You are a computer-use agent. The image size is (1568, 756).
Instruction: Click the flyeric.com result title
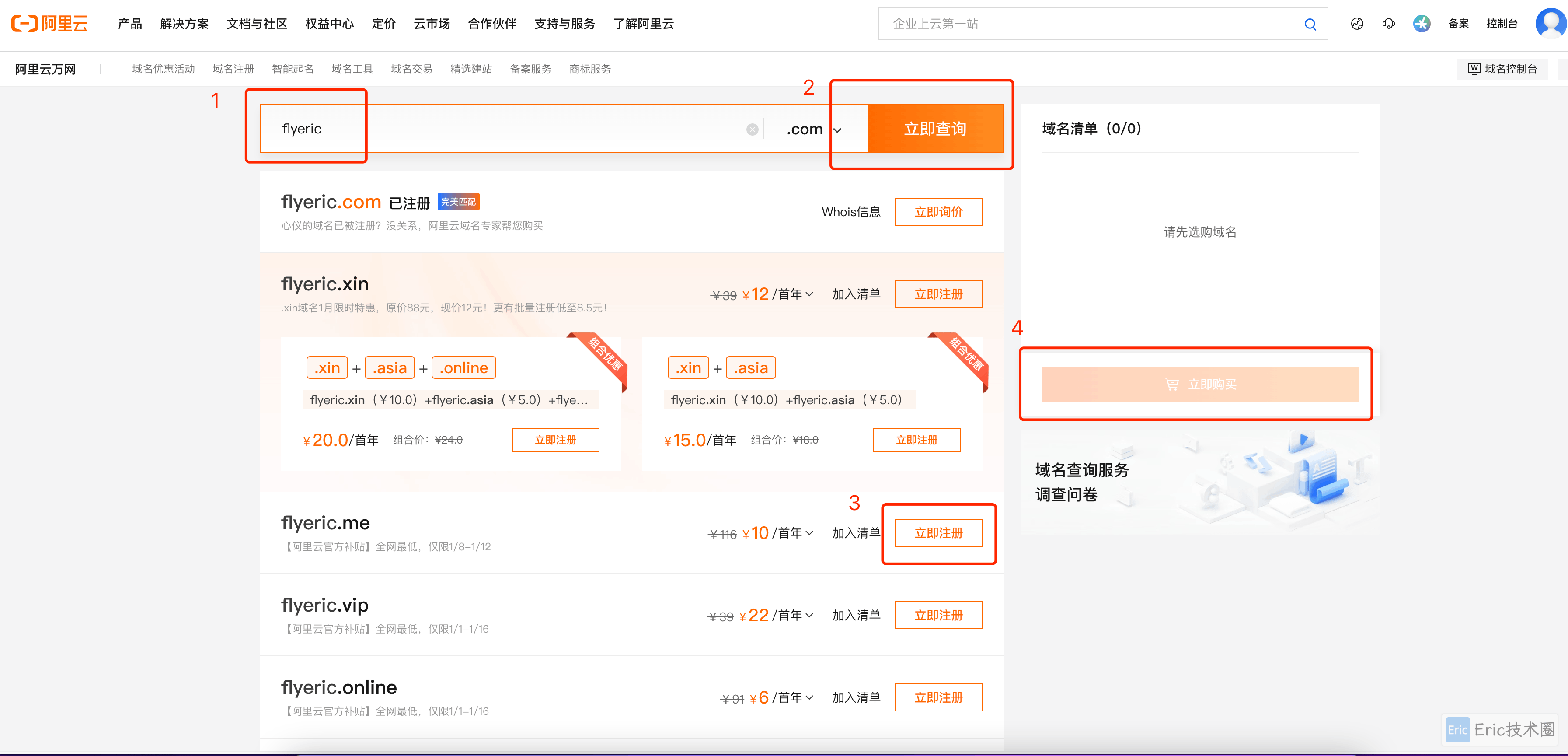[331, 202]
